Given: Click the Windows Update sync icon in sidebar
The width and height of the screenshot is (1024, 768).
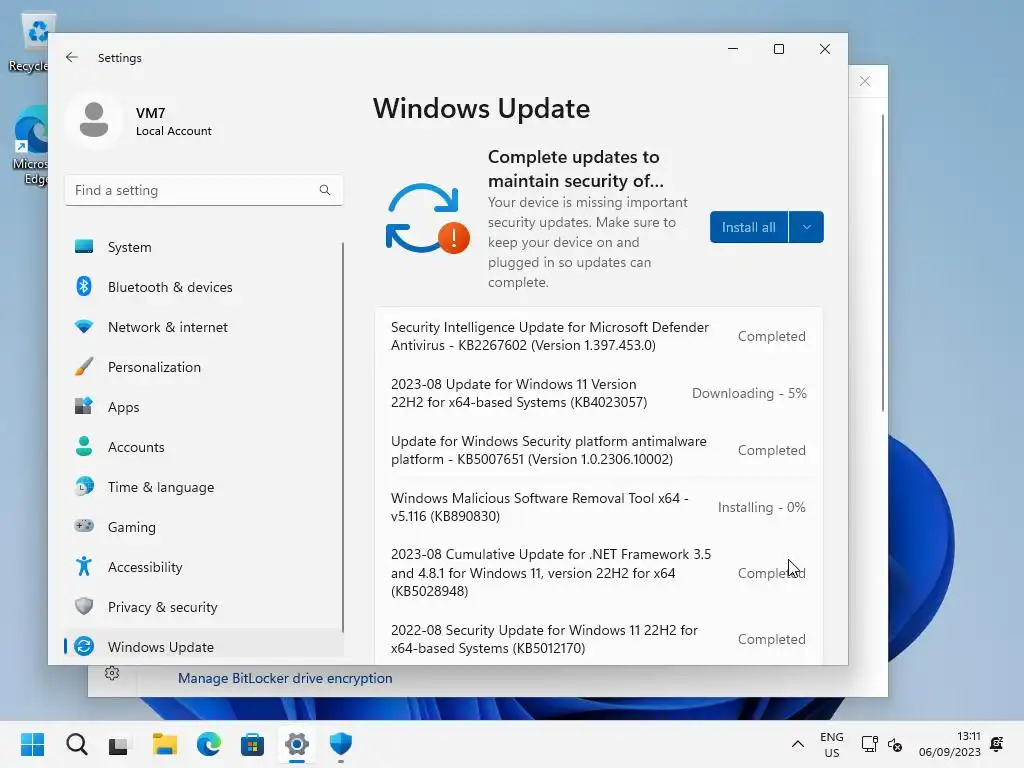Looking at the screenshot, I should click(x=84, y=646).
